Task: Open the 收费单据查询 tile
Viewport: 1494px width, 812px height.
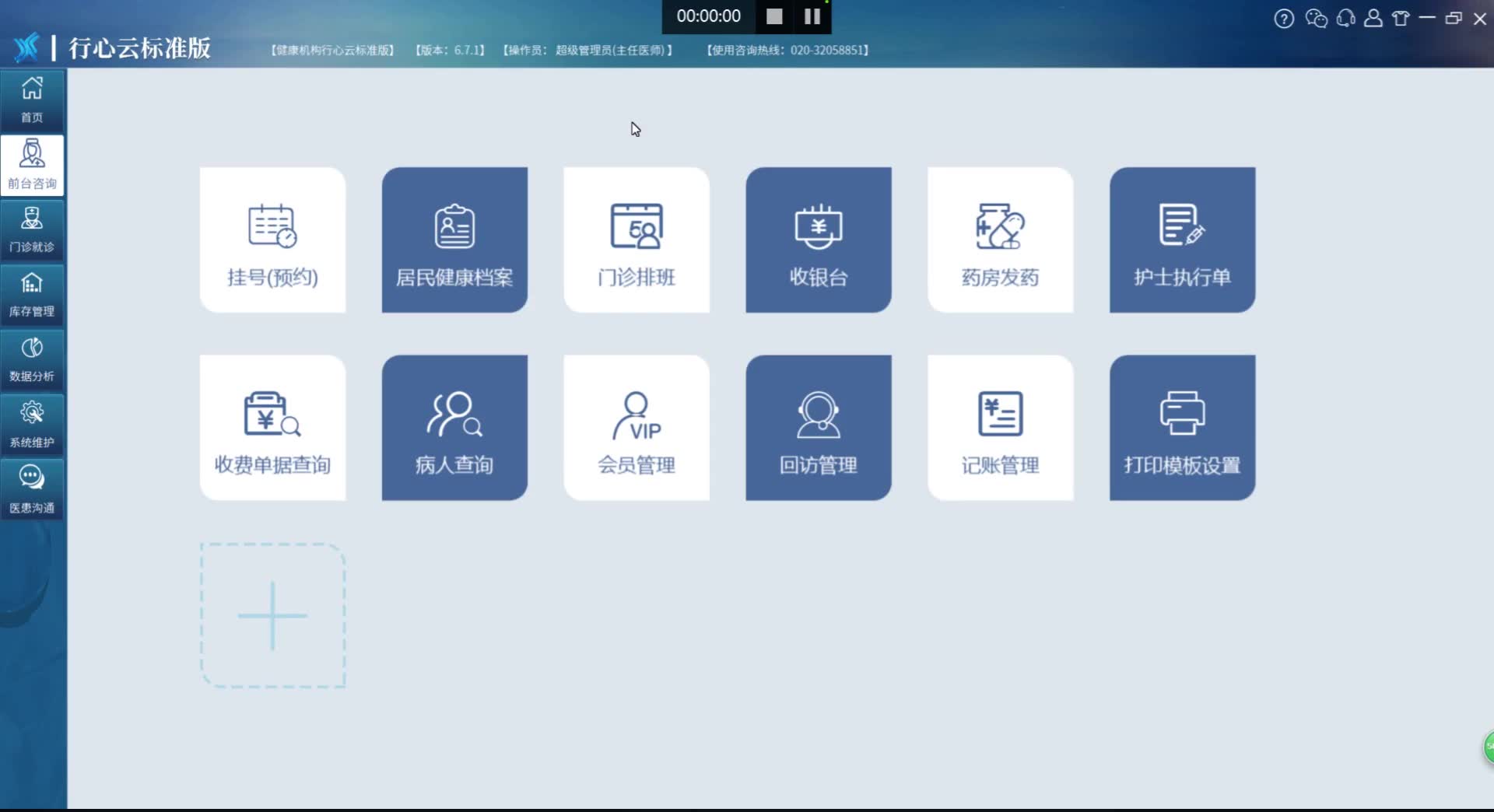Action: pyautogui.click(x=272, y=428)
